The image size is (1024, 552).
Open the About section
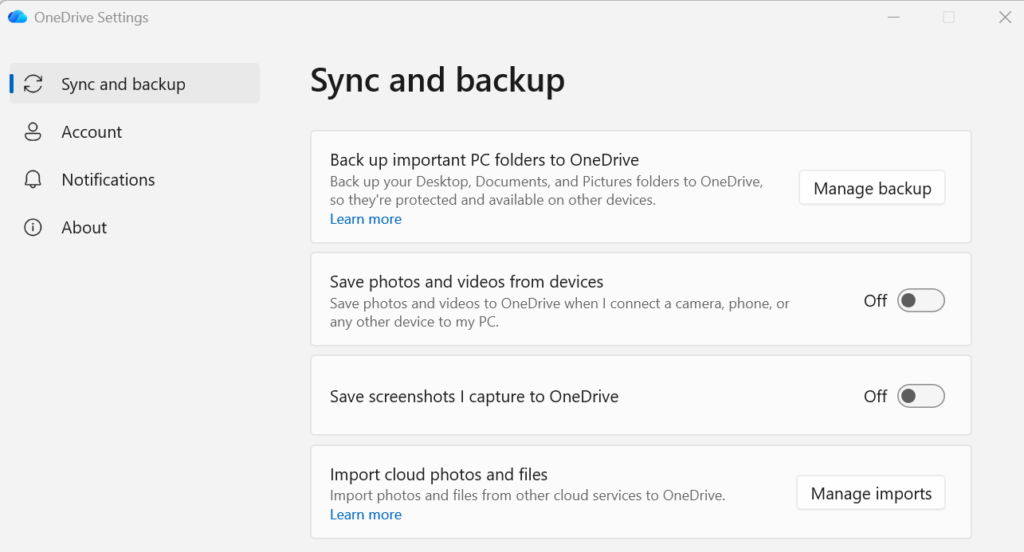135,227
